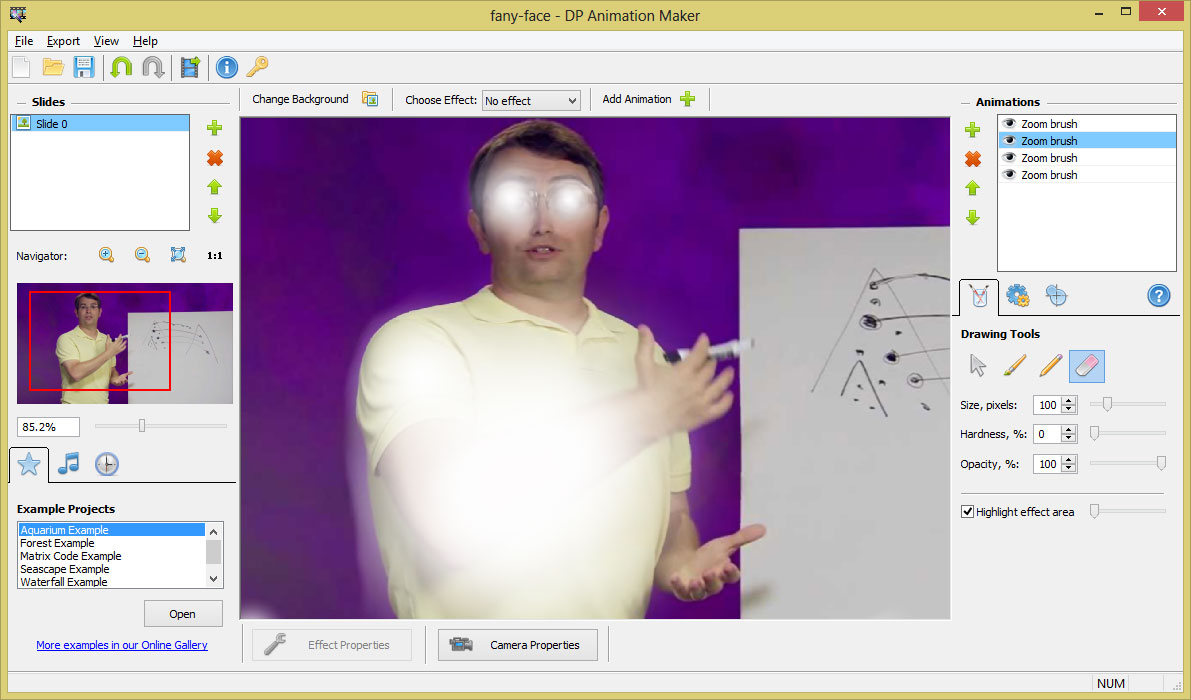1191x700 pixels.
Task: Uncheck Highlight effect area checkbox
Action: coord(967,512)
